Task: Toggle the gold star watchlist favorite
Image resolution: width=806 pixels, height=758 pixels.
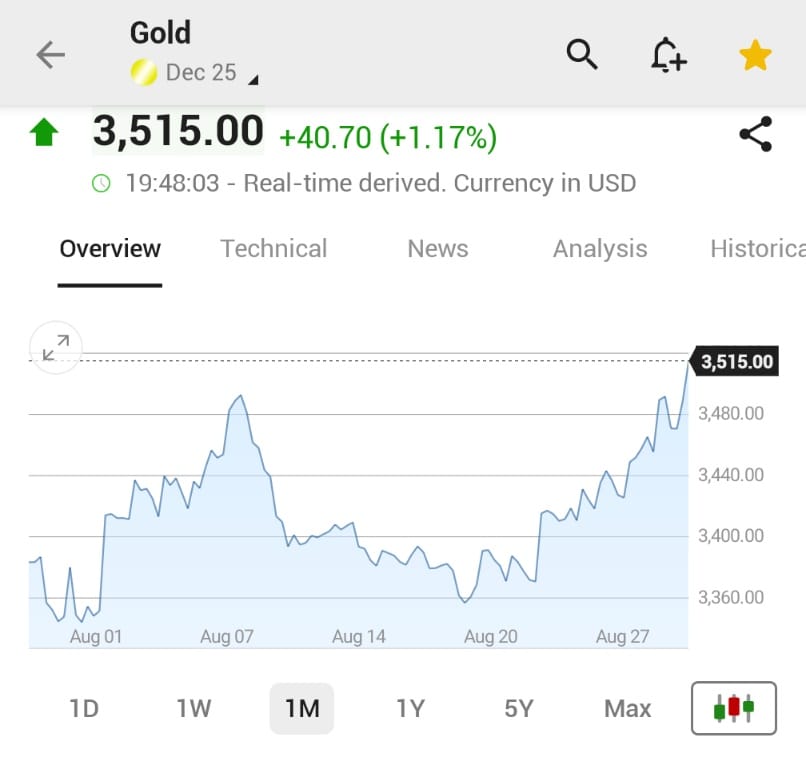Action: click(x=755, y=55)
